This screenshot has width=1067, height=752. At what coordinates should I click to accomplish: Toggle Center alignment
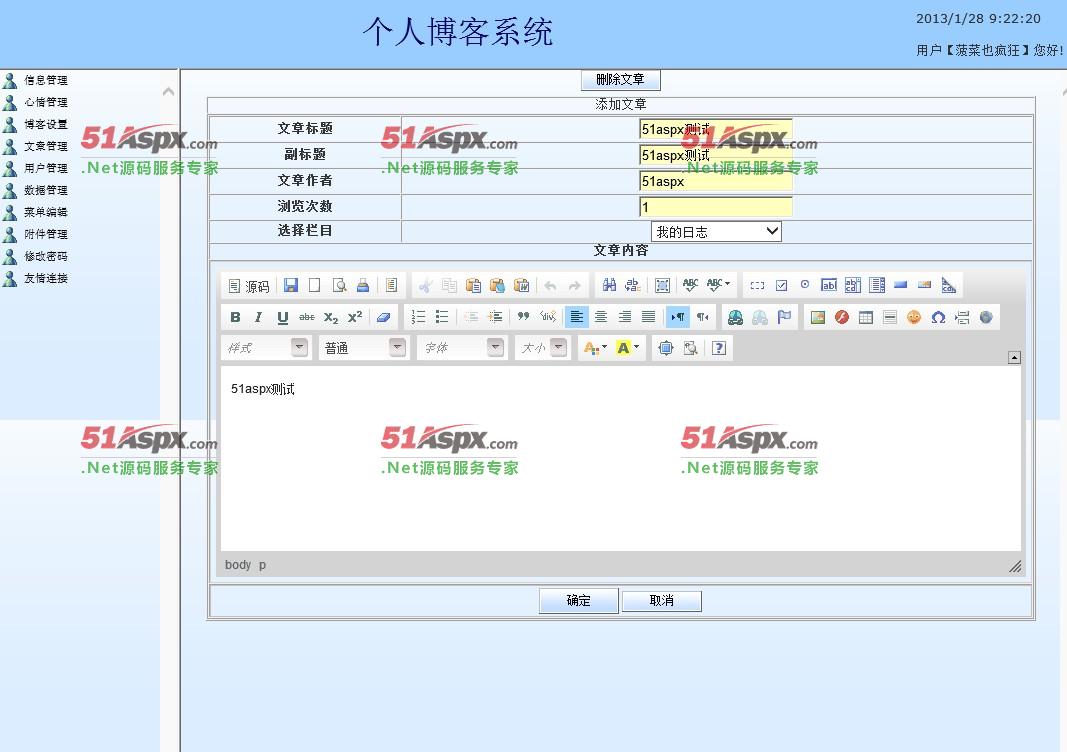point(601,317)
